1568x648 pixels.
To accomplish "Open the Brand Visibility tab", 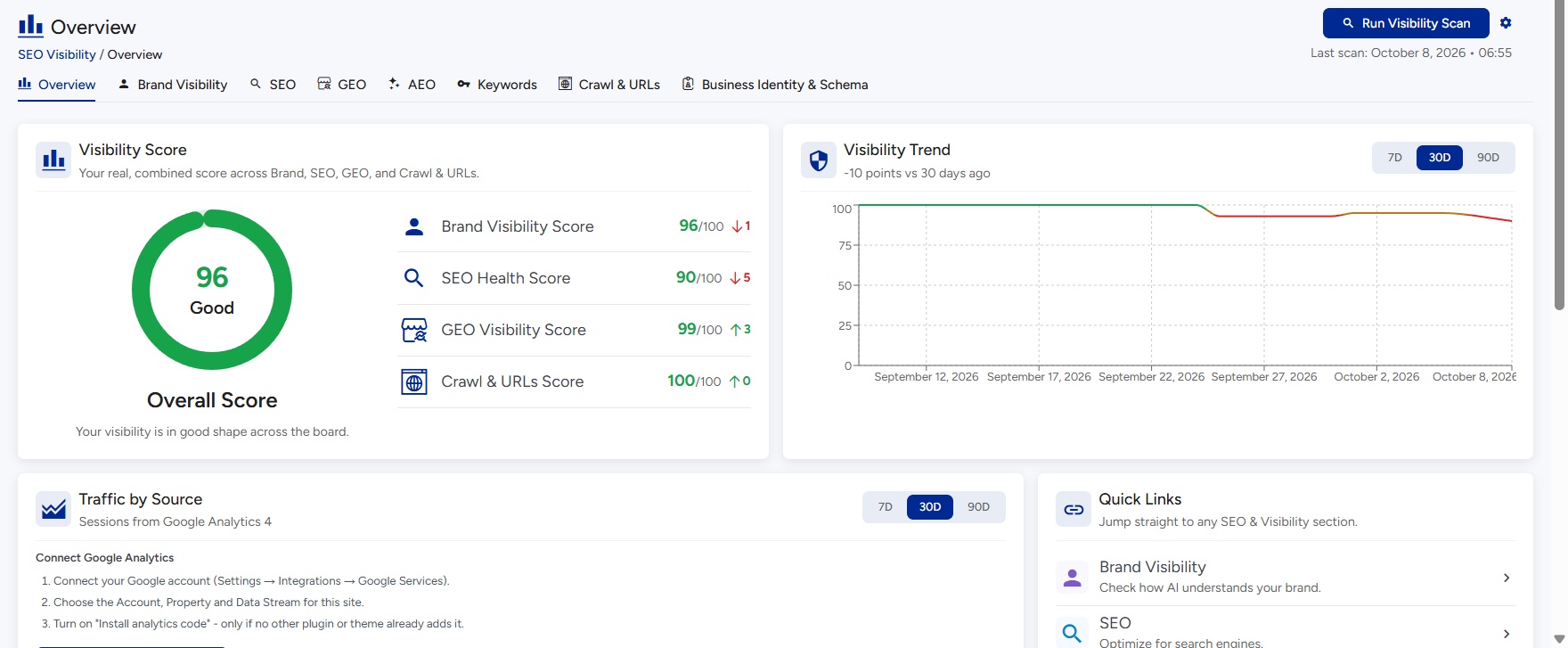I will [x=173, y=85].
